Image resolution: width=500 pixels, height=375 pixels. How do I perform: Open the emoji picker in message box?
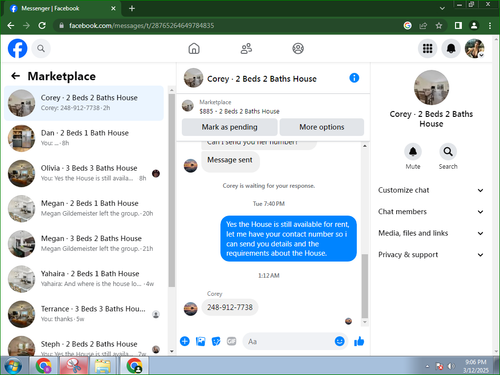(339, 341)
